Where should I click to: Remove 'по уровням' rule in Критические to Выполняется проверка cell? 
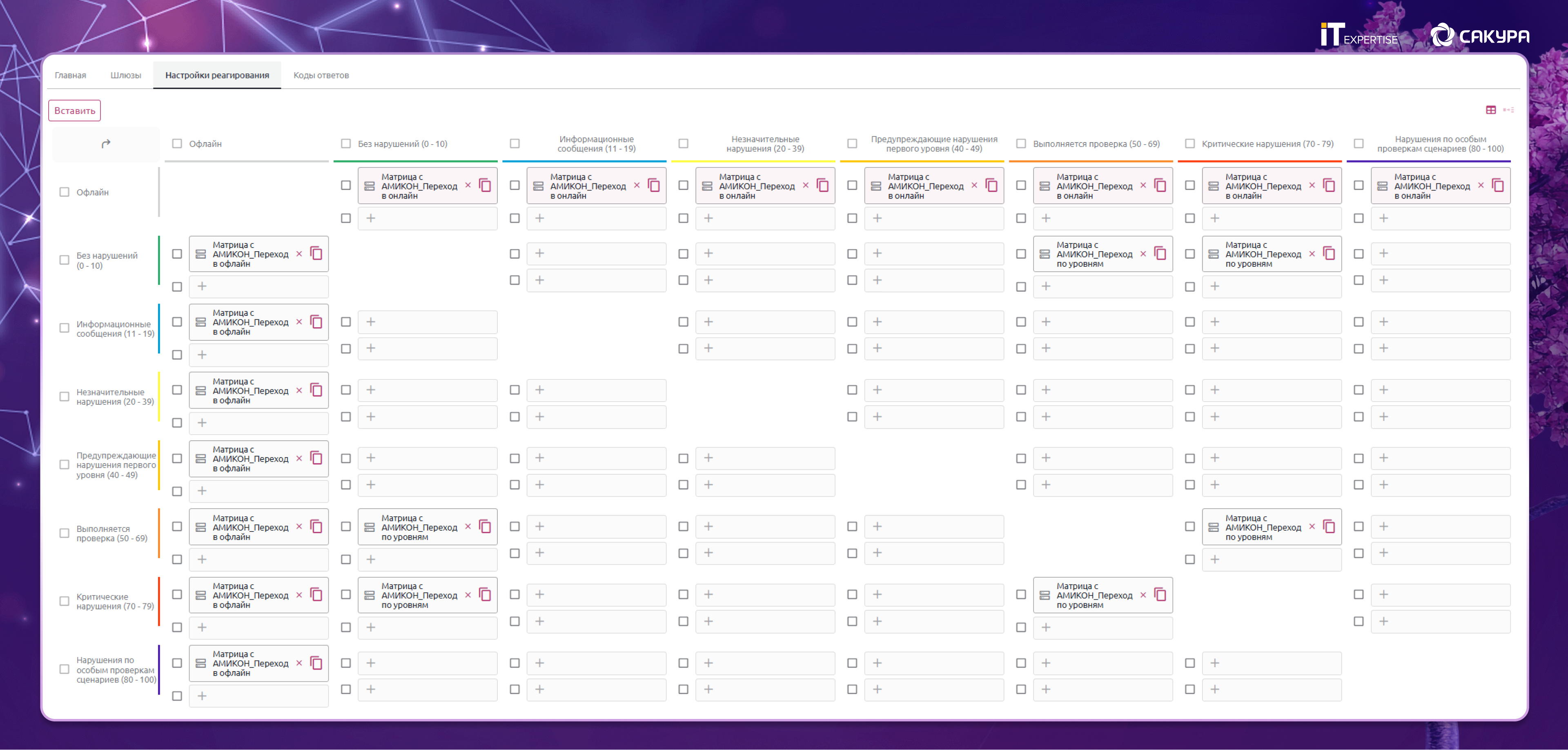pos(1143,595)
